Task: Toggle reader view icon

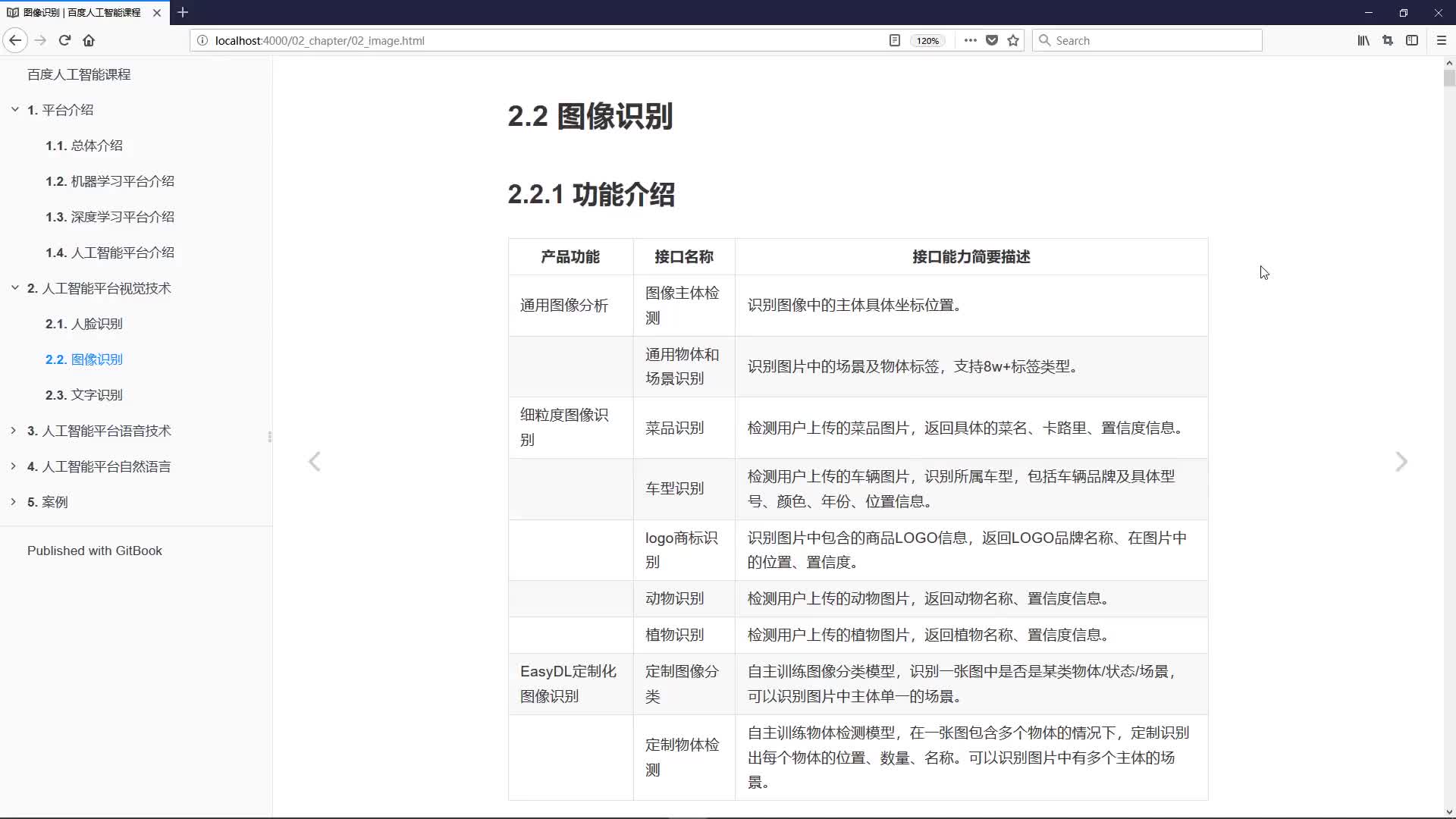Action: (x=895, y=40)
